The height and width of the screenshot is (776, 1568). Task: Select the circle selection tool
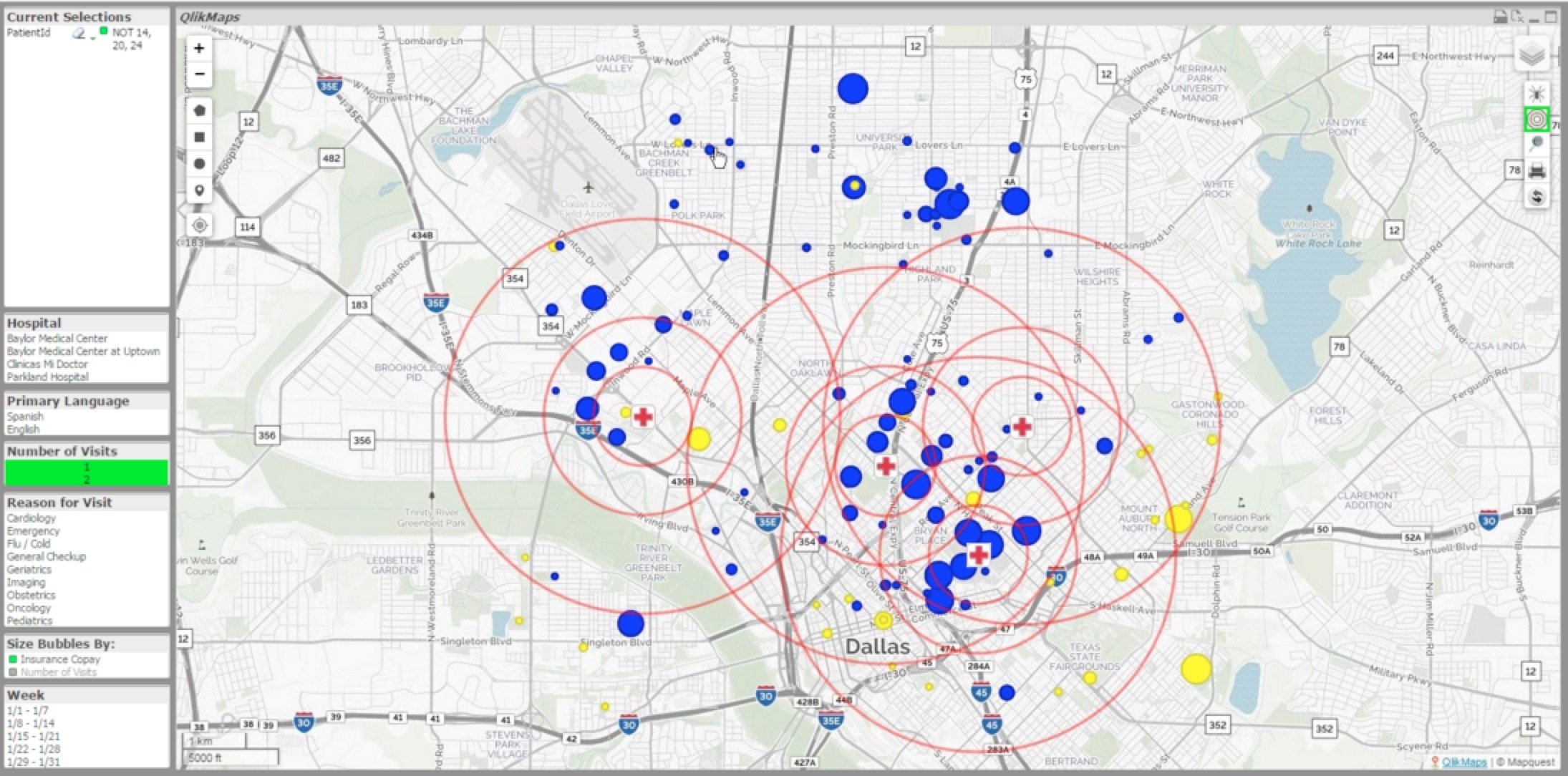(x=200, y=164)
